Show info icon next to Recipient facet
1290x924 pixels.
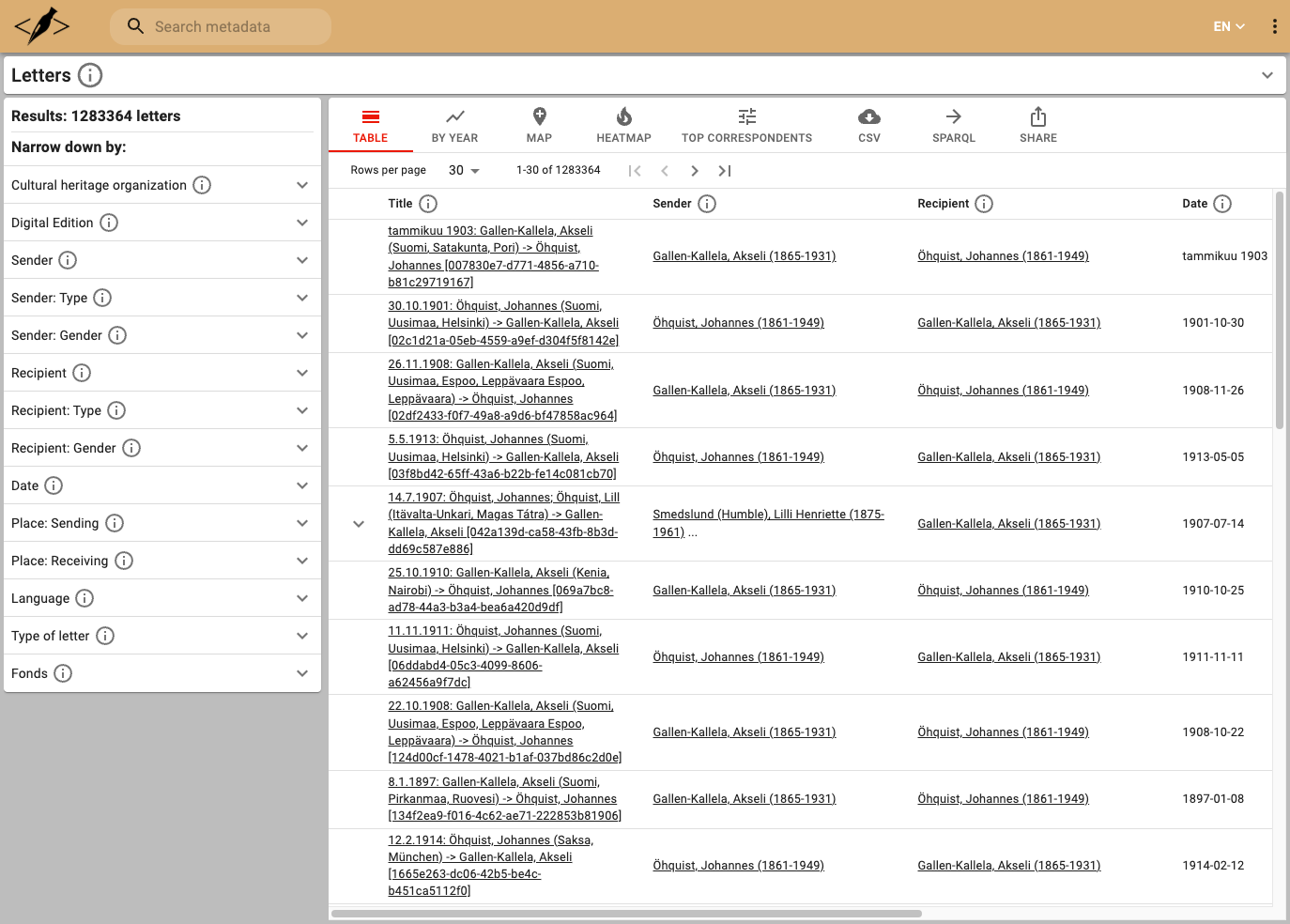coord(82,373)
